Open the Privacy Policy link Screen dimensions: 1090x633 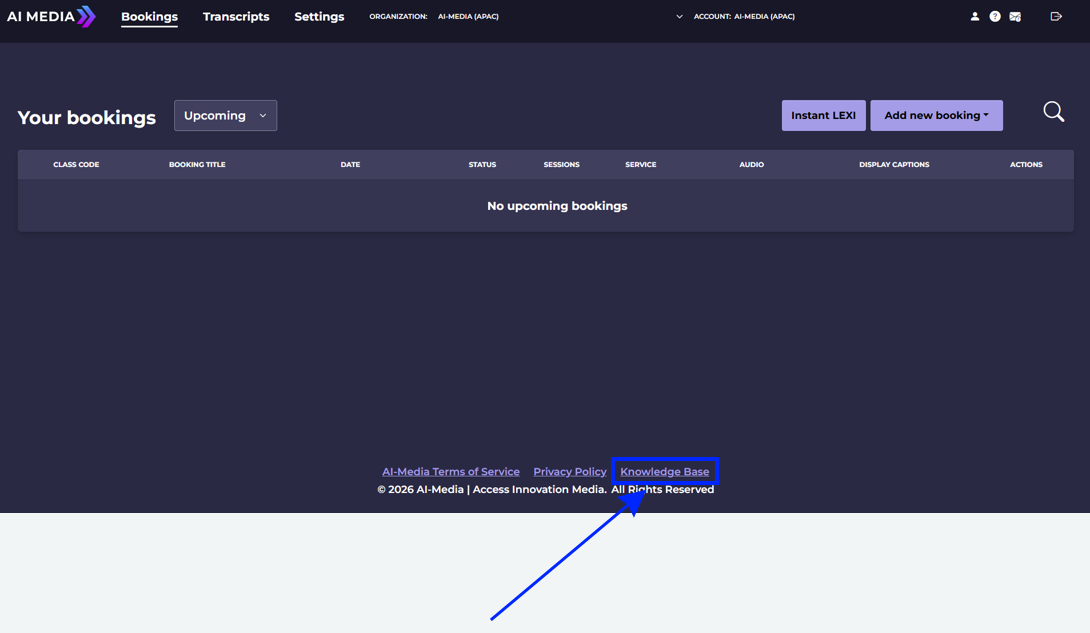point(570,472)
